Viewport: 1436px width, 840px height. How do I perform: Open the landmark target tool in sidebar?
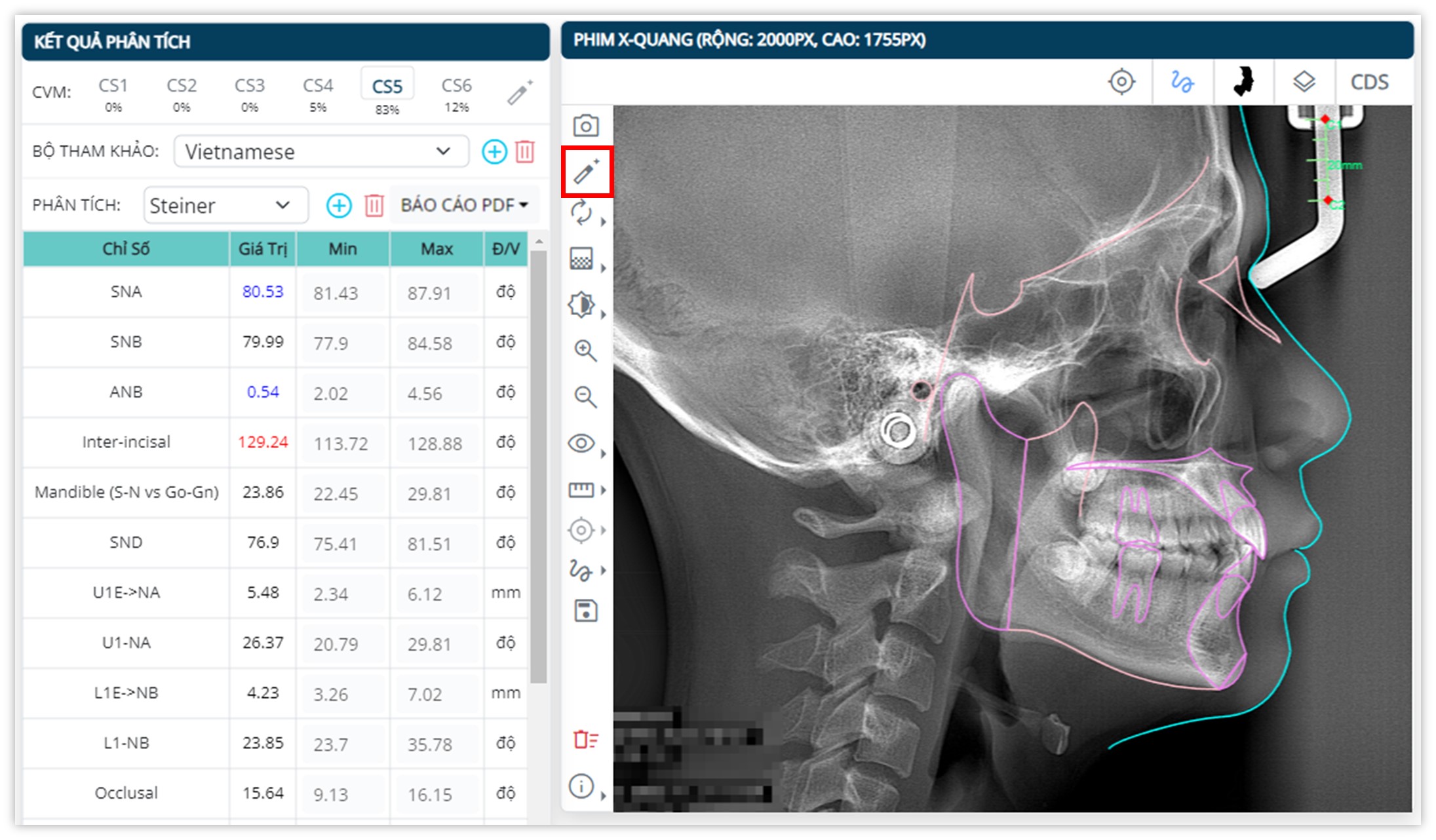point(581,530)
